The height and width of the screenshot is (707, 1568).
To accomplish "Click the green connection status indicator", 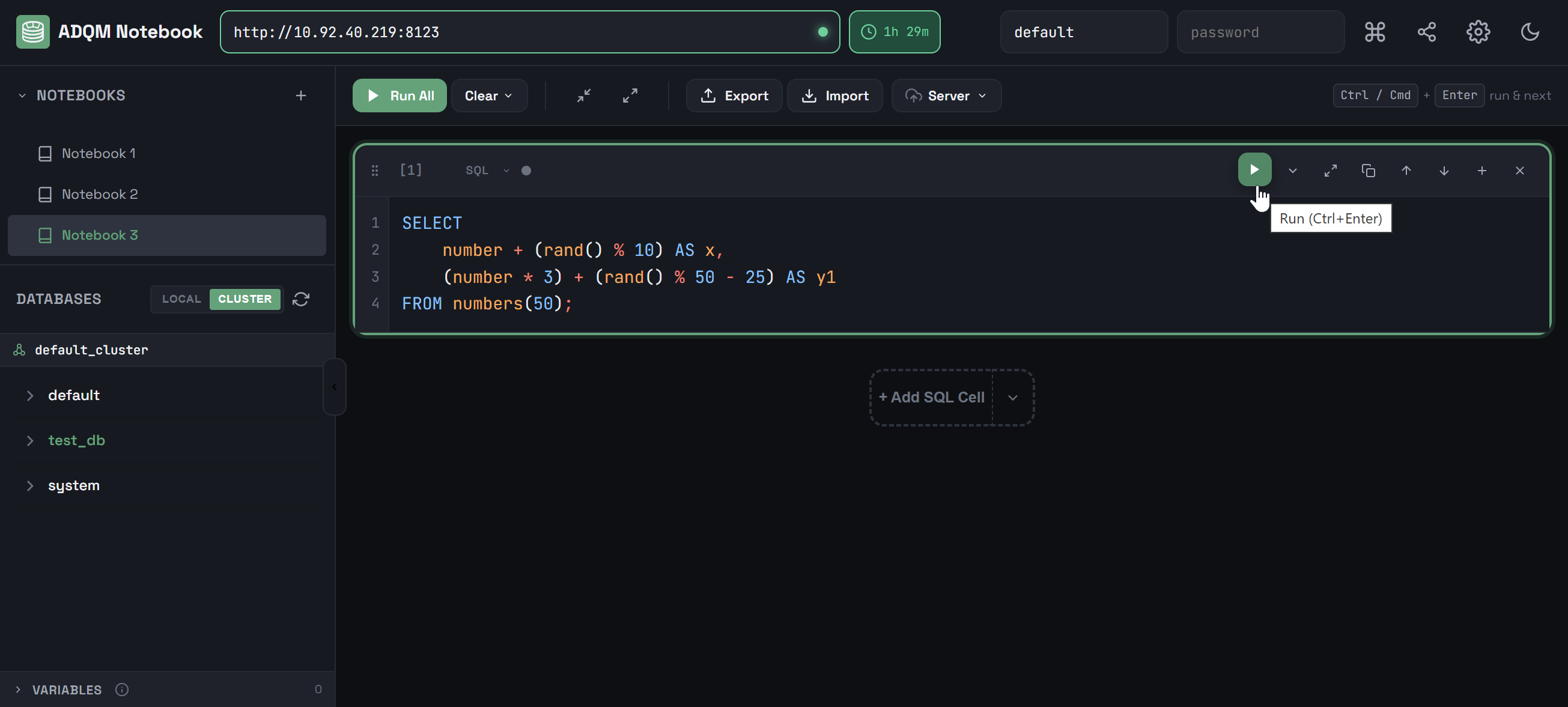I will point(824,32).
